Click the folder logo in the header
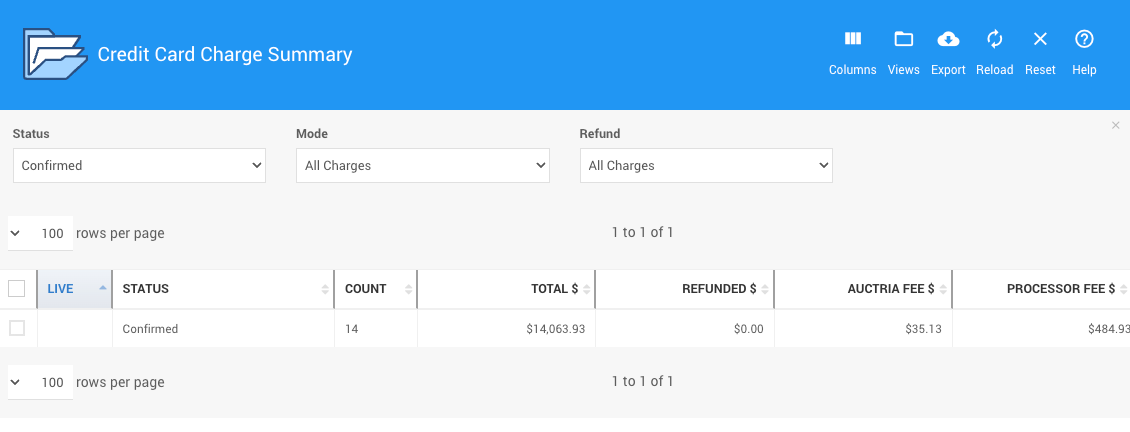The height and width of the screenshot is (432, 1130). (x=55, y=54)
